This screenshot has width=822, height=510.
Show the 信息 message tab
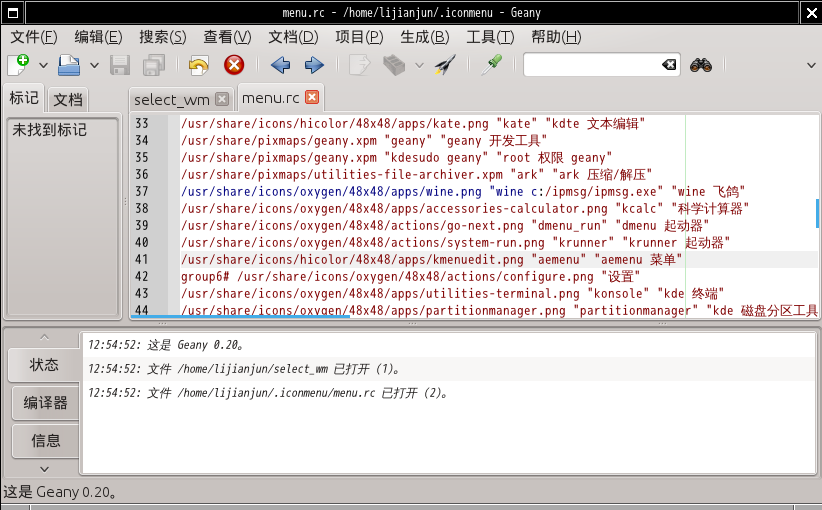(46, 441)
